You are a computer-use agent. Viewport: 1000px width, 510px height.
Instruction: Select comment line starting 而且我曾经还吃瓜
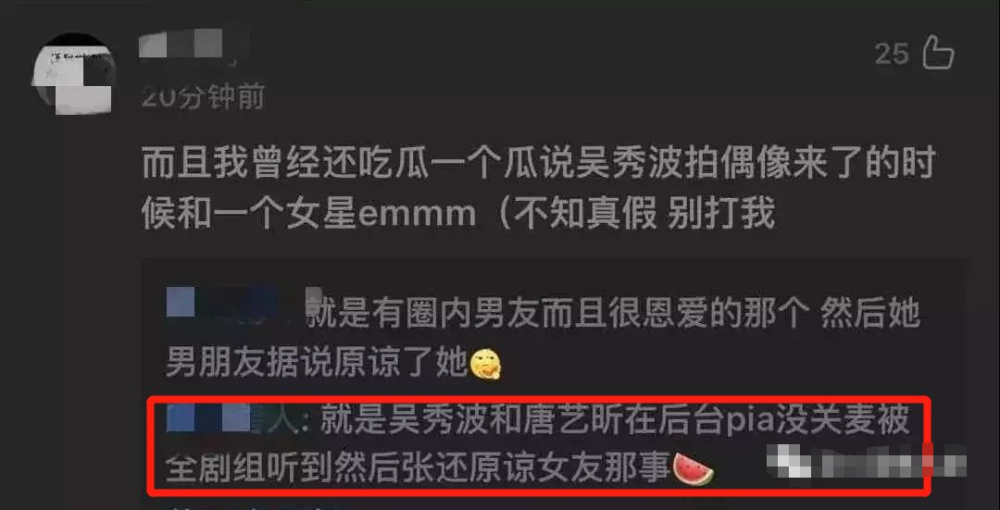[x=538, y=165]
